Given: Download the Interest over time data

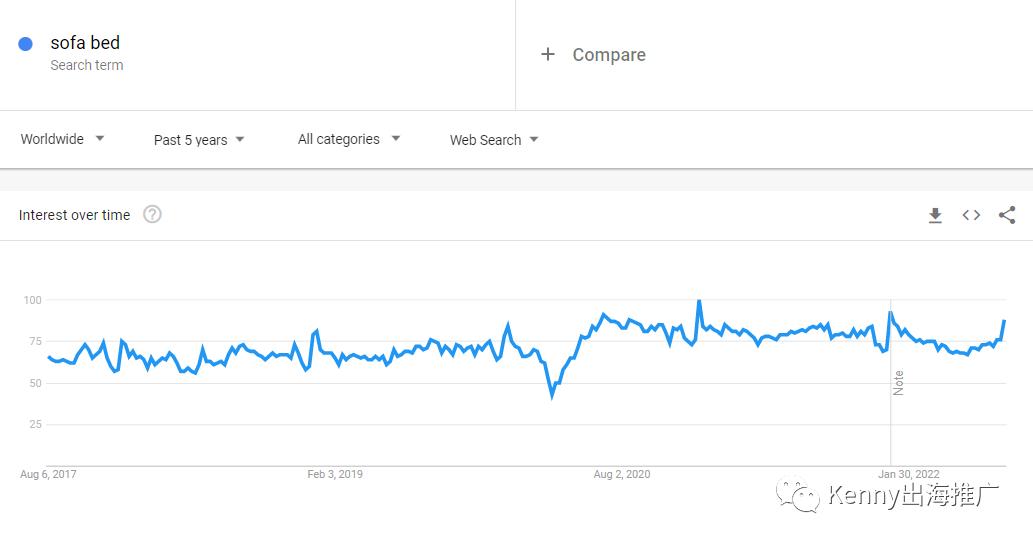Looking at the screenshot, I should point(935,215).
